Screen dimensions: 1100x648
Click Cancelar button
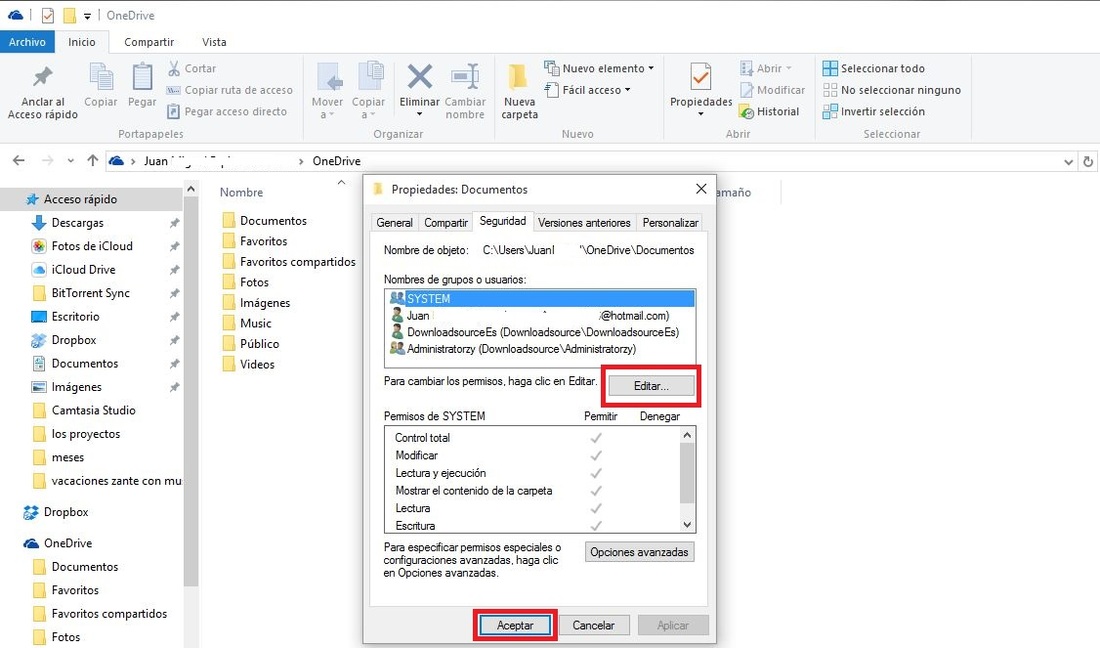click(593, 625)
